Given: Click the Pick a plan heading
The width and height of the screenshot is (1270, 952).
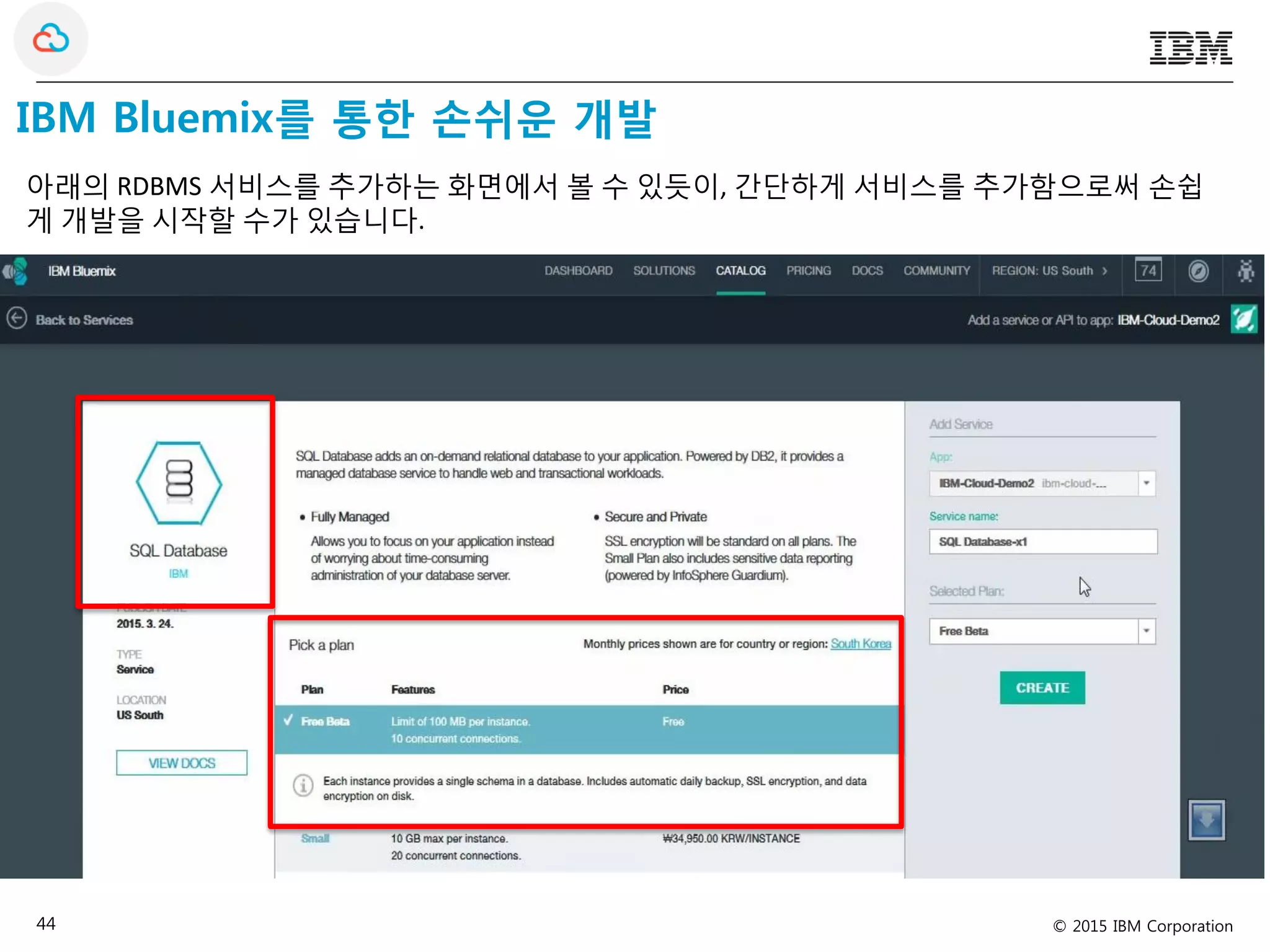Looking at the screenshot, I should click(321, 645).
